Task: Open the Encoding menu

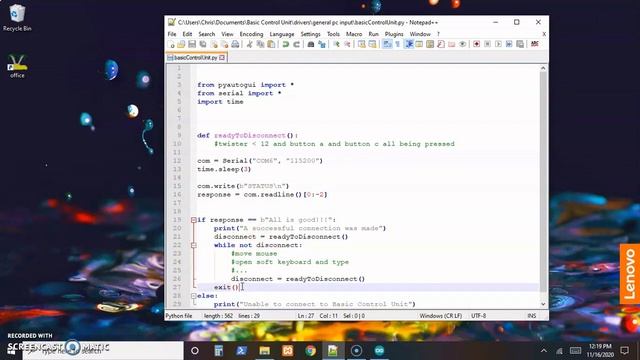Action: pos(251,34)
